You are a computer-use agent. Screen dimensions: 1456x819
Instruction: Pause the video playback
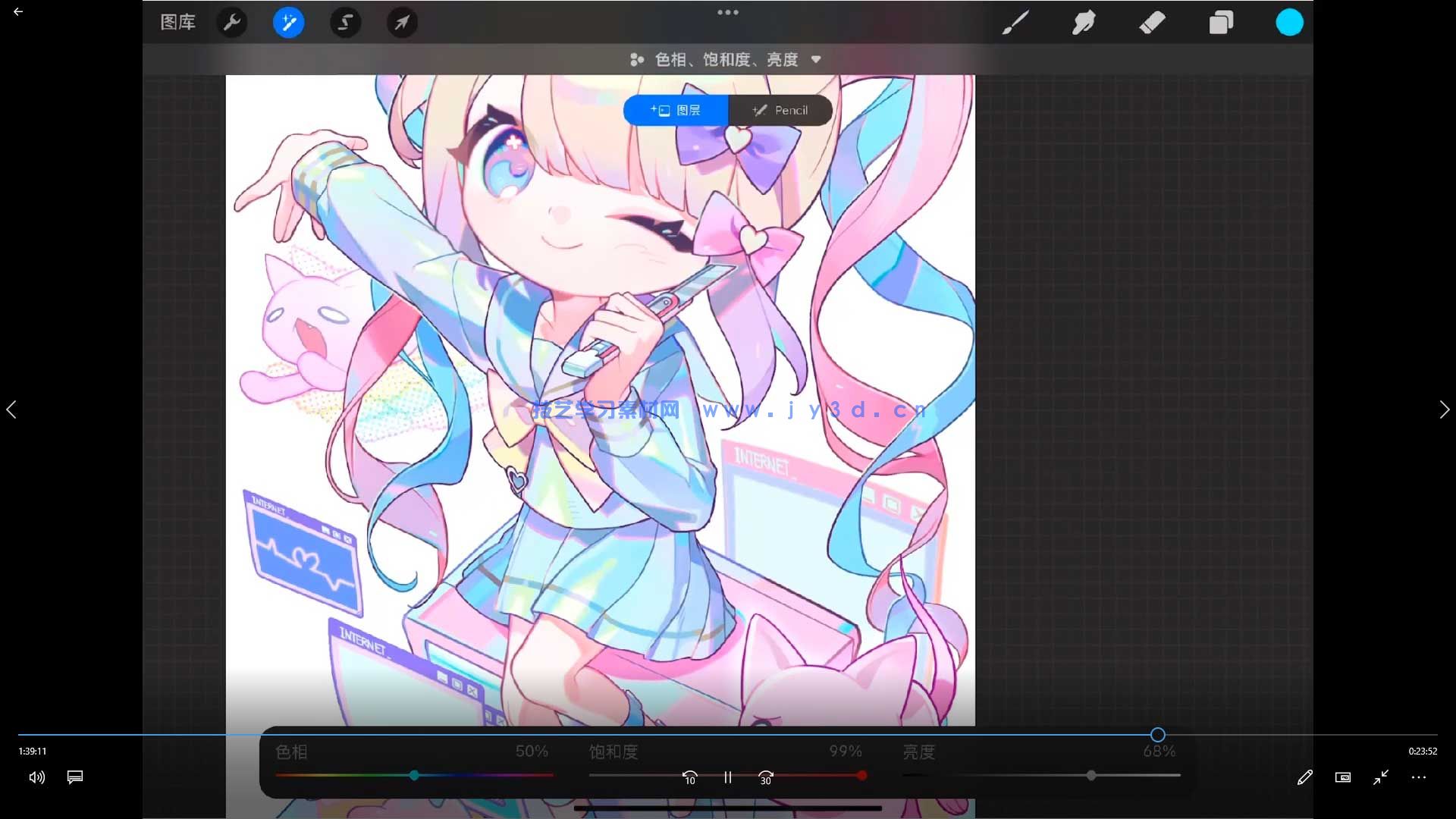pyautogui.click(x=727, y=777)
